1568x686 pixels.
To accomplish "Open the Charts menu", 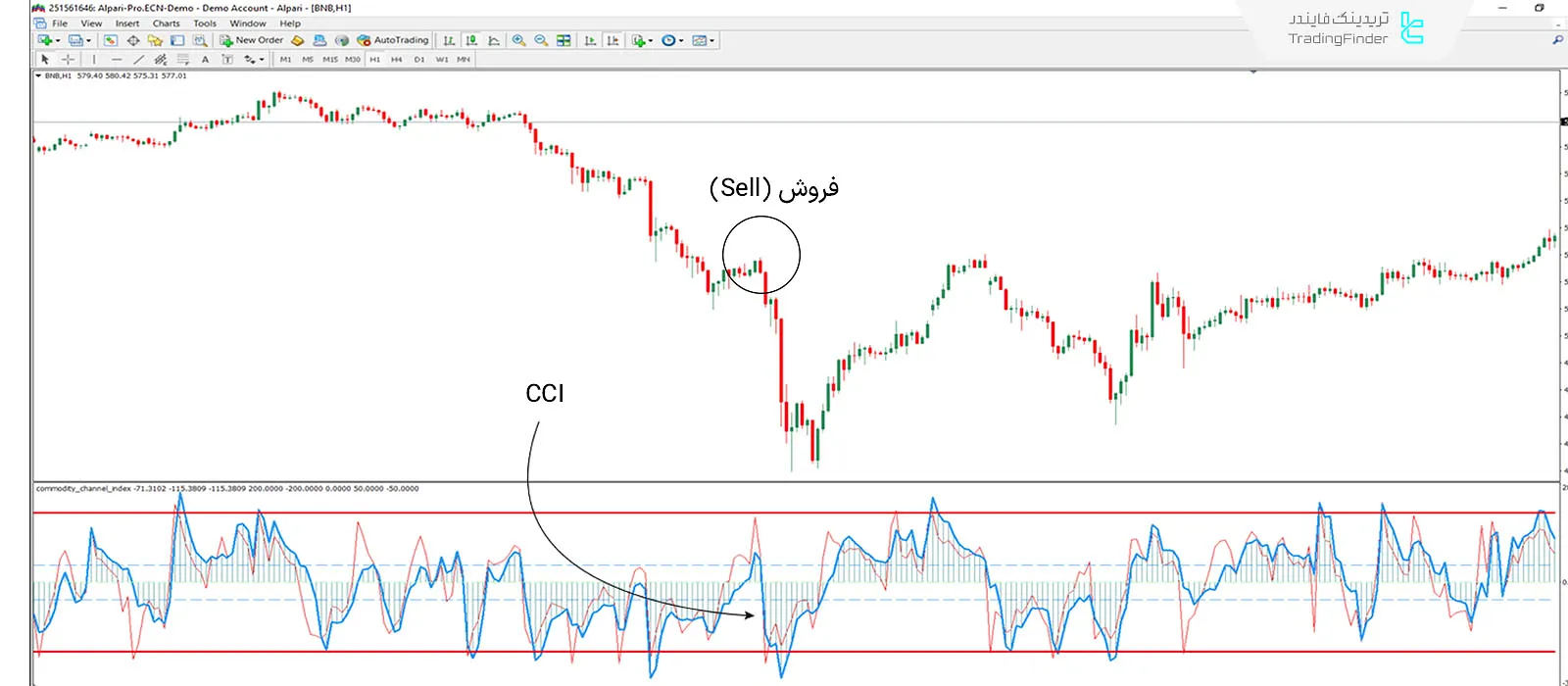I will coord(166,24).
